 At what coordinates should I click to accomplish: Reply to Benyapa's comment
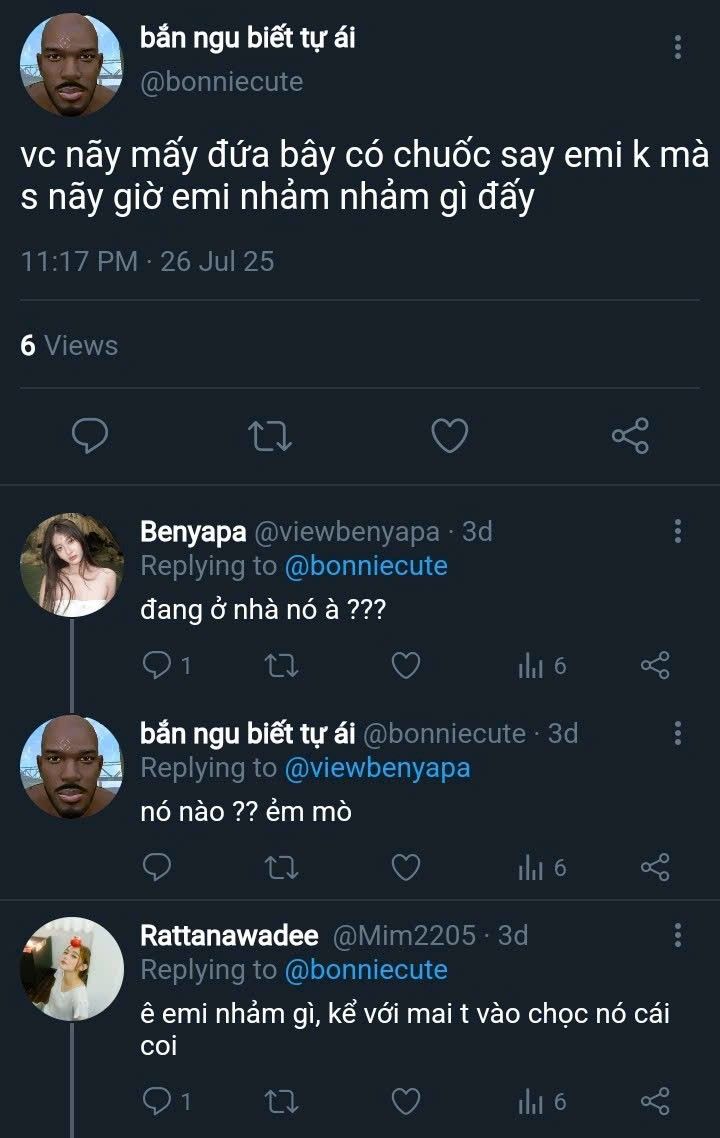(158, 666)
